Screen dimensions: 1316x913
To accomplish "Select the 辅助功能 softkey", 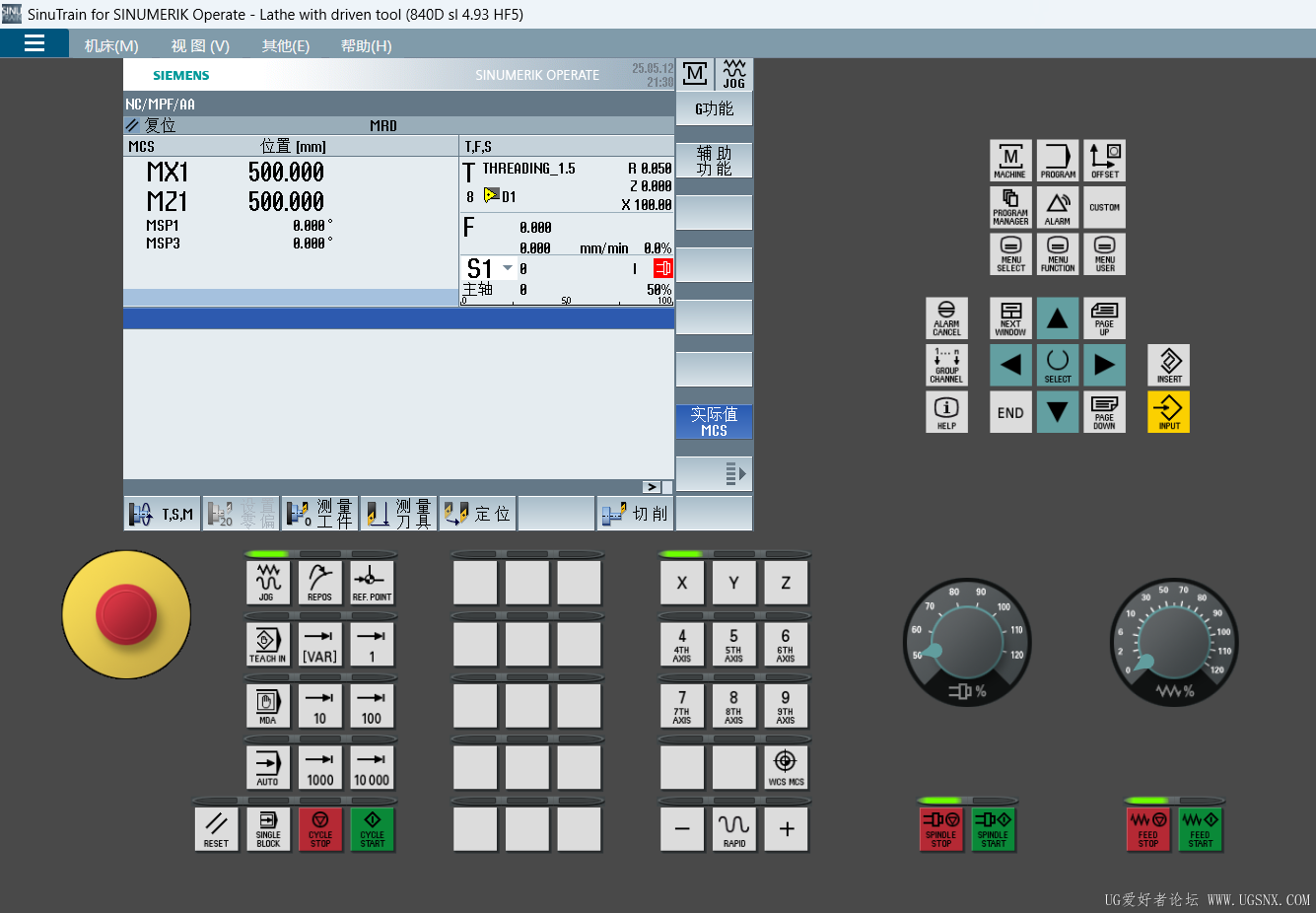I will click(x=714, y=161).
